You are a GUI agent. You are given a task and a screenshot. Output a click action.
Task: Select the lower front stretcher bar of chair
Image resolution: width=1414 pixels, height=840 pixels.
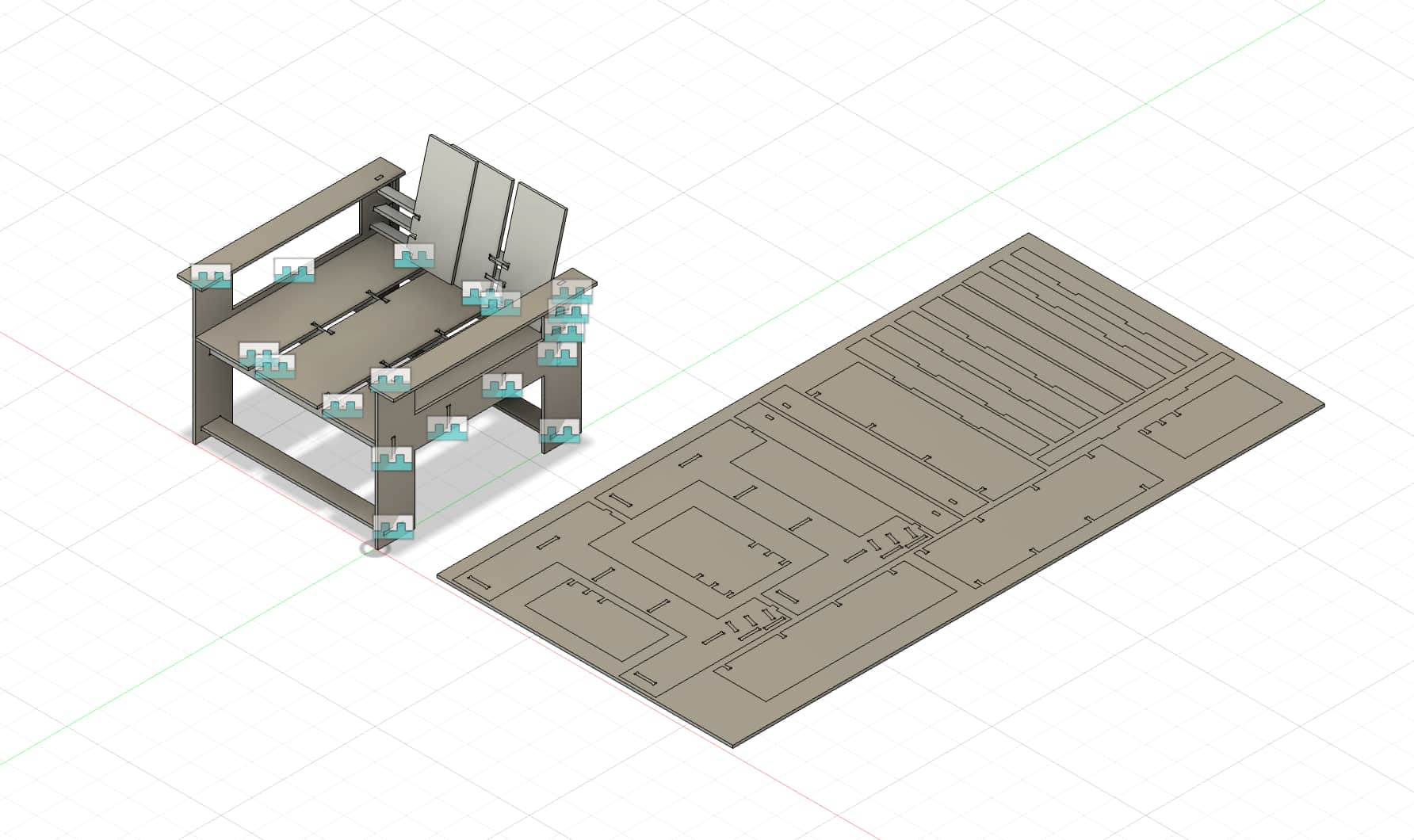click(285, 469)
